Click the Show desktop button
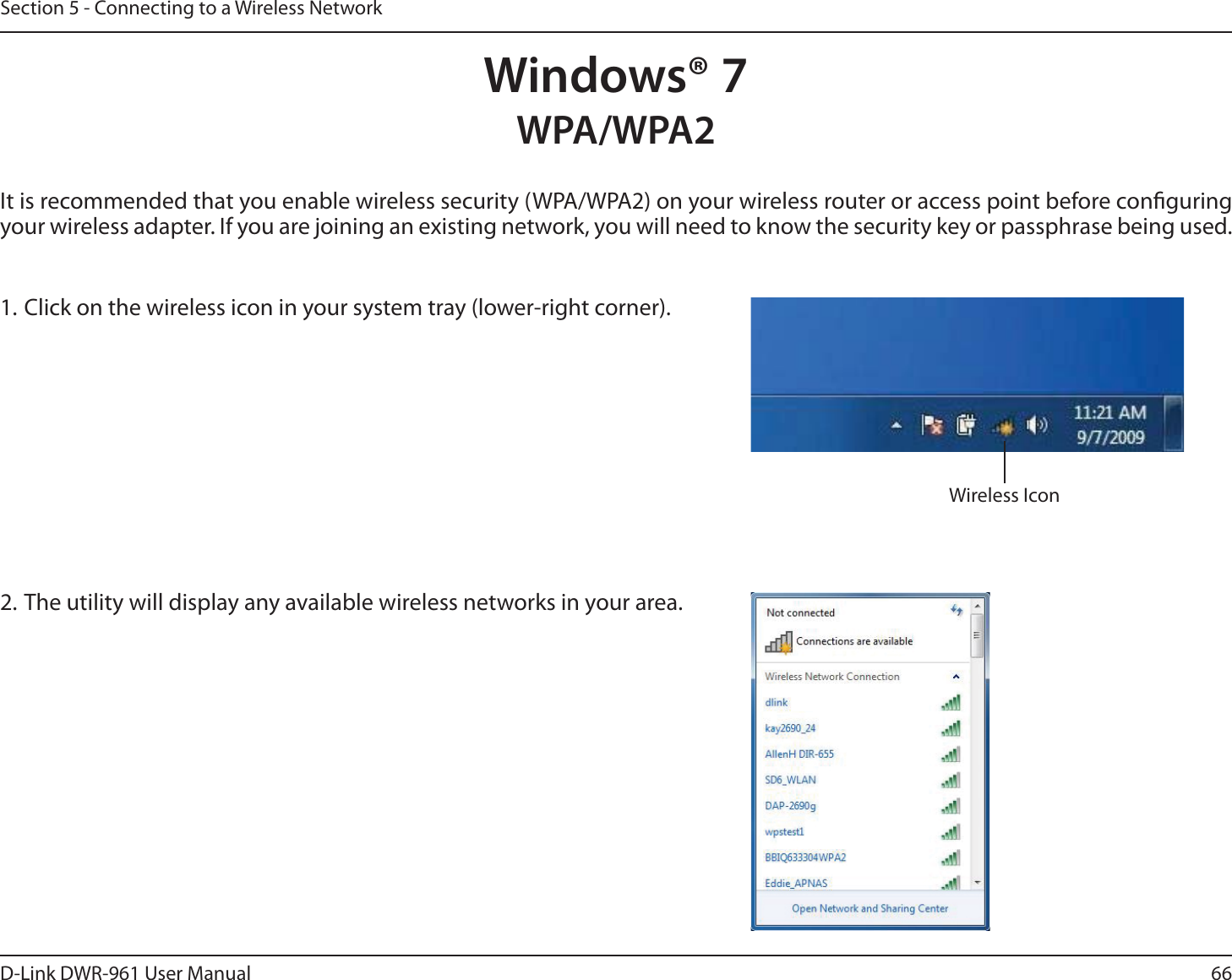Screen dimensions: 1232x980 click(x=1173, y=423)
